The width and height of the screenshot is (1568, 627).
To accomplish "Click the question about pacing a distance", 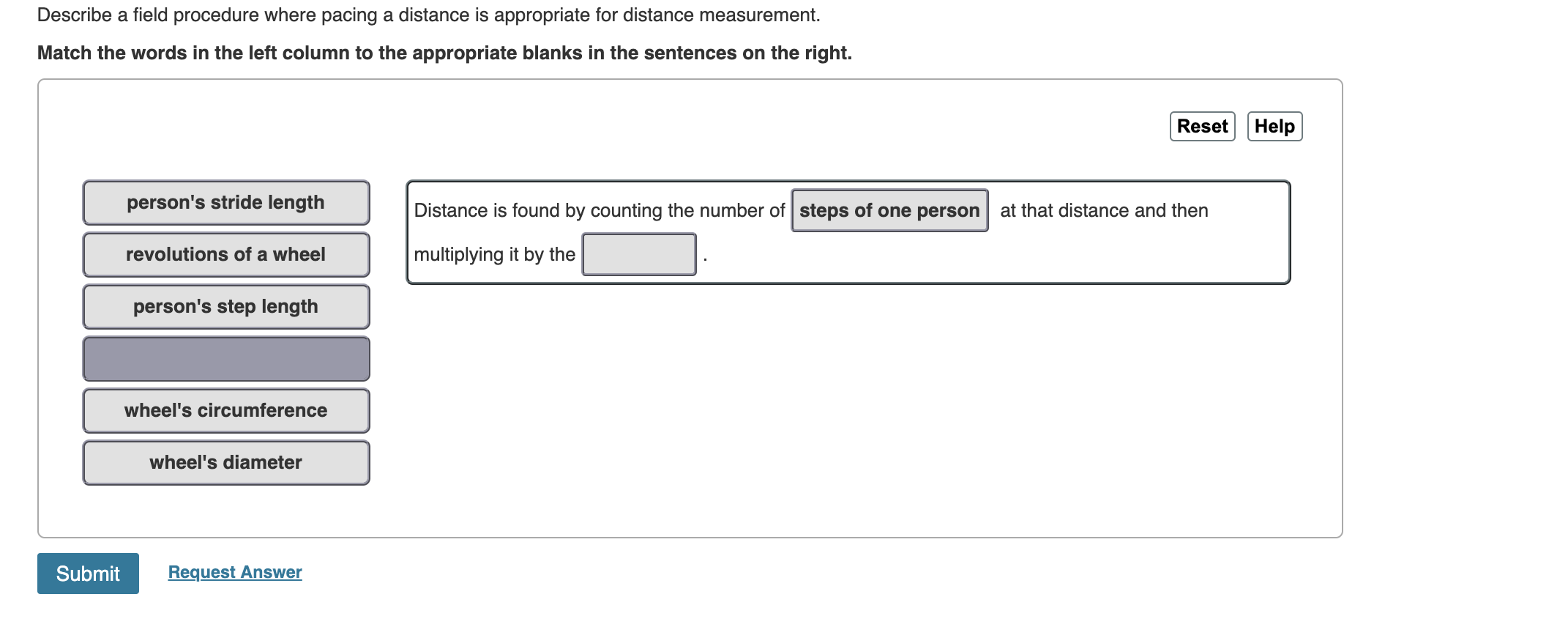I will 428,15.
